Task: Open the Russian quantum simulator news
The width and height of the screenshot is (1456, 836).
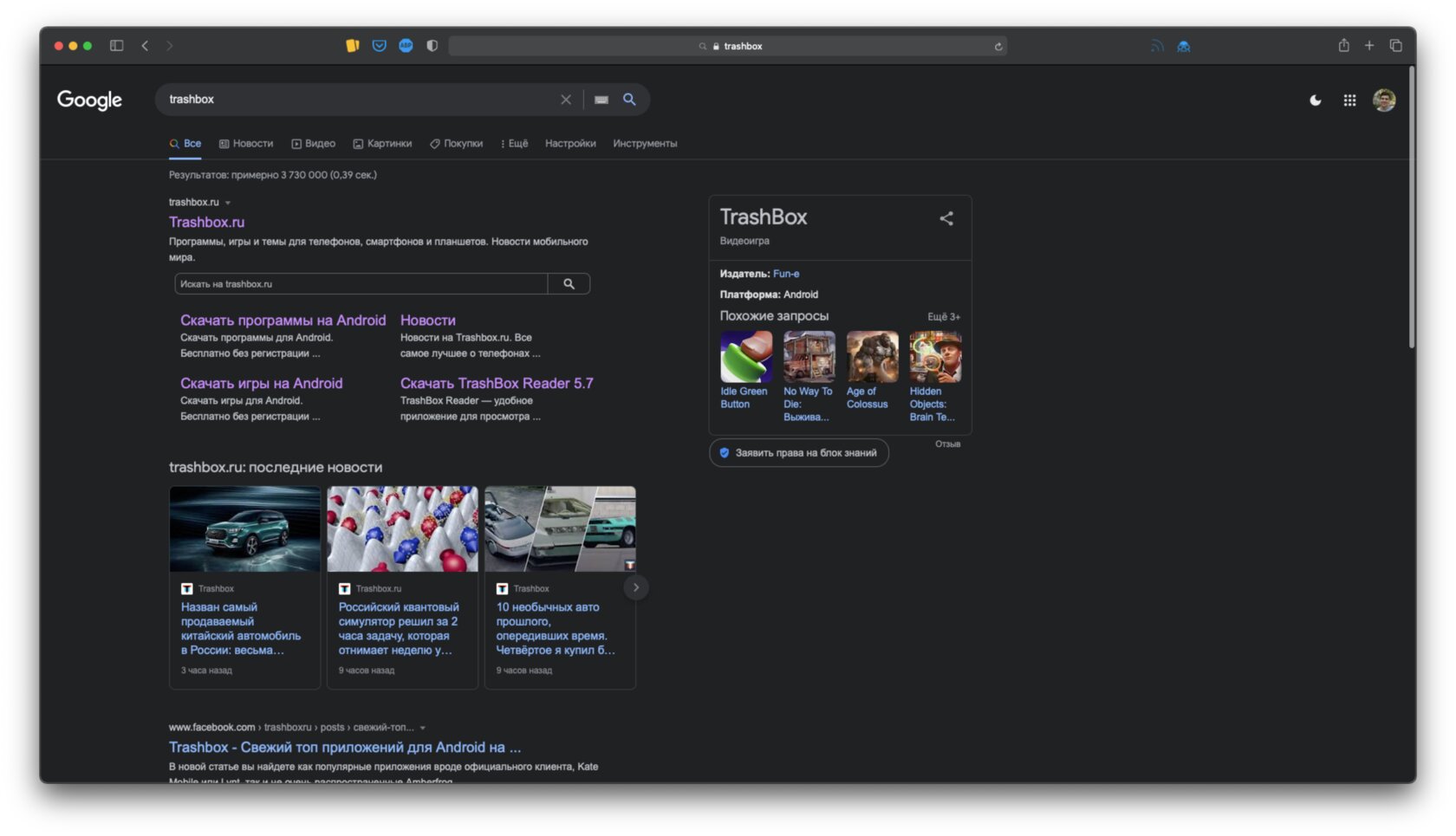Action: (x=399, y=629)
